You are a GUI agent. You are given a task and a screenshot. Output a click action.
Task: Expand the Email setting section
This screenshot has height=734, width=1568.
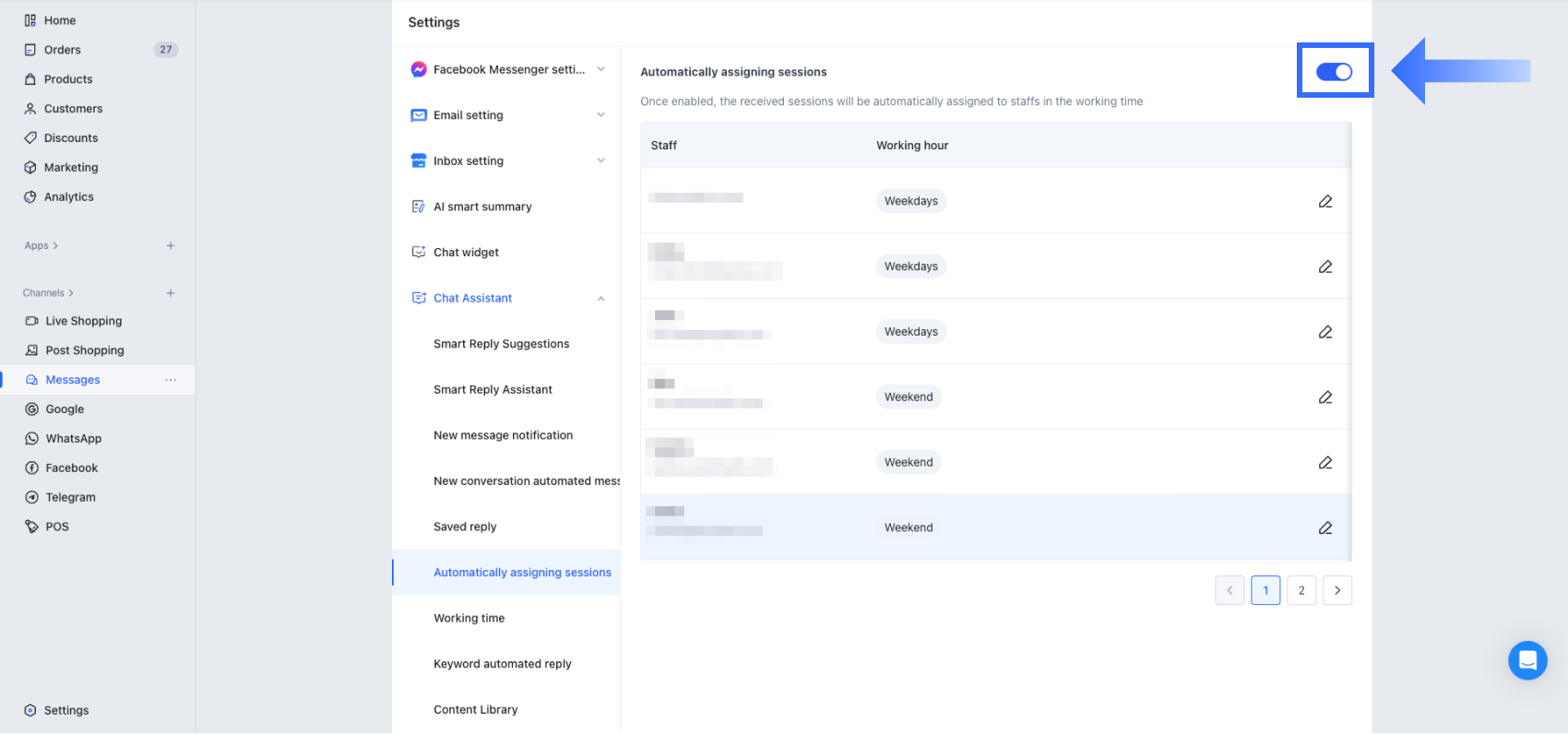600,115
